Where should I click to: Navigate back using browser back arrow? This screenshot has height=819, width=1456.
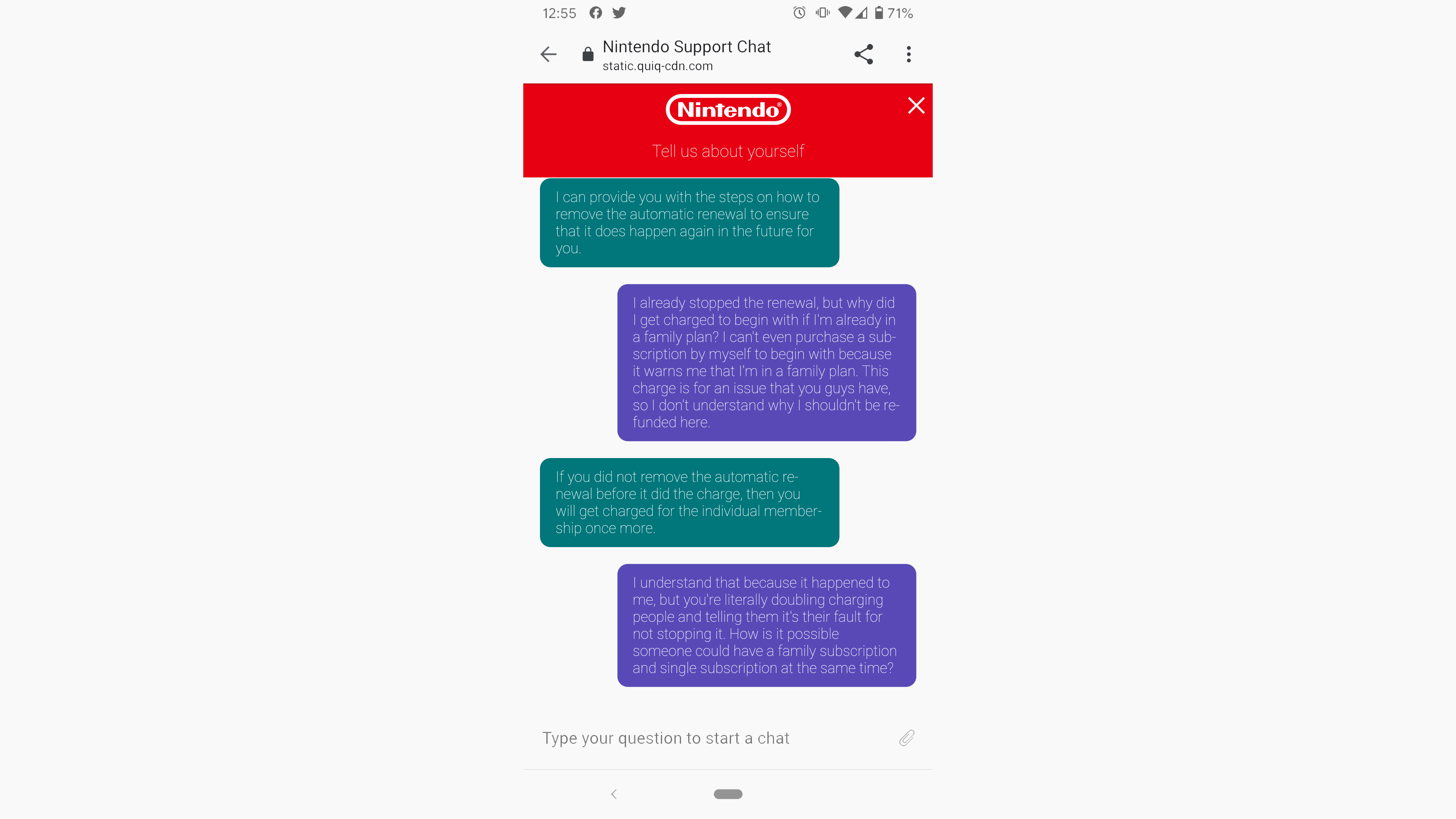[x=548, y=54]
